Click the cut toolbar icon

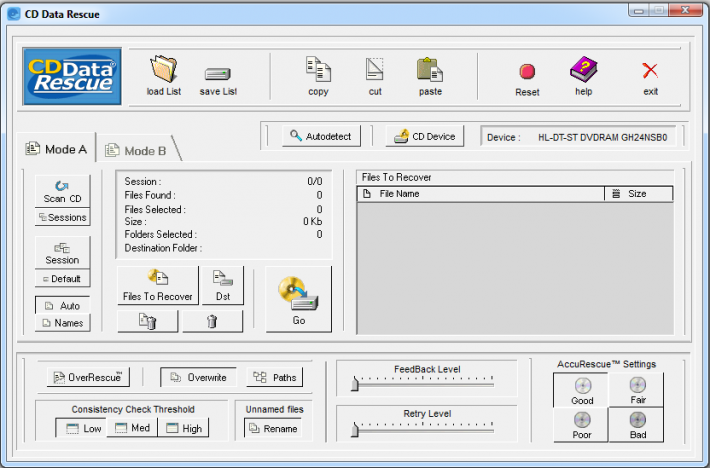[x=374, y=69]
